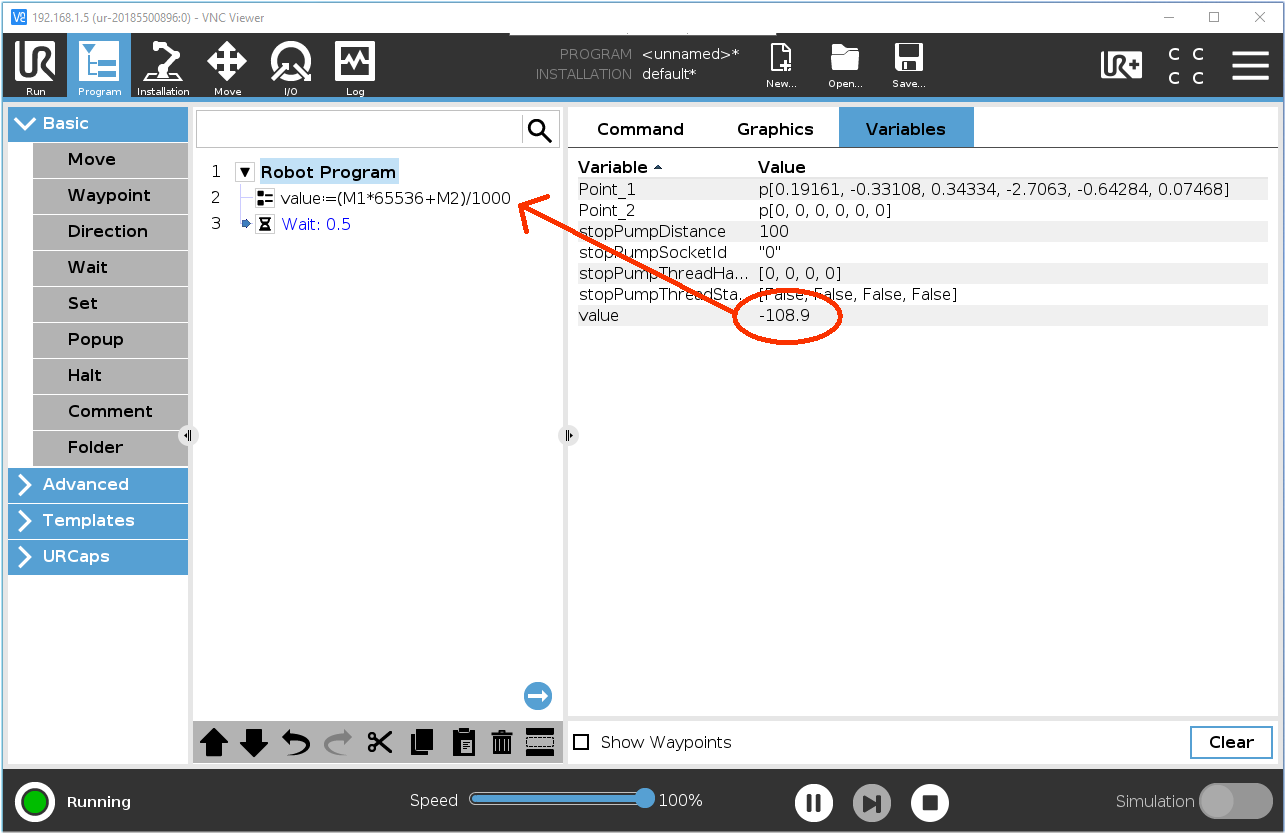The height and width of the screenshot is (834, 1286).
Task: Switch to the Graphics tab
Action: tap(775, 128)
